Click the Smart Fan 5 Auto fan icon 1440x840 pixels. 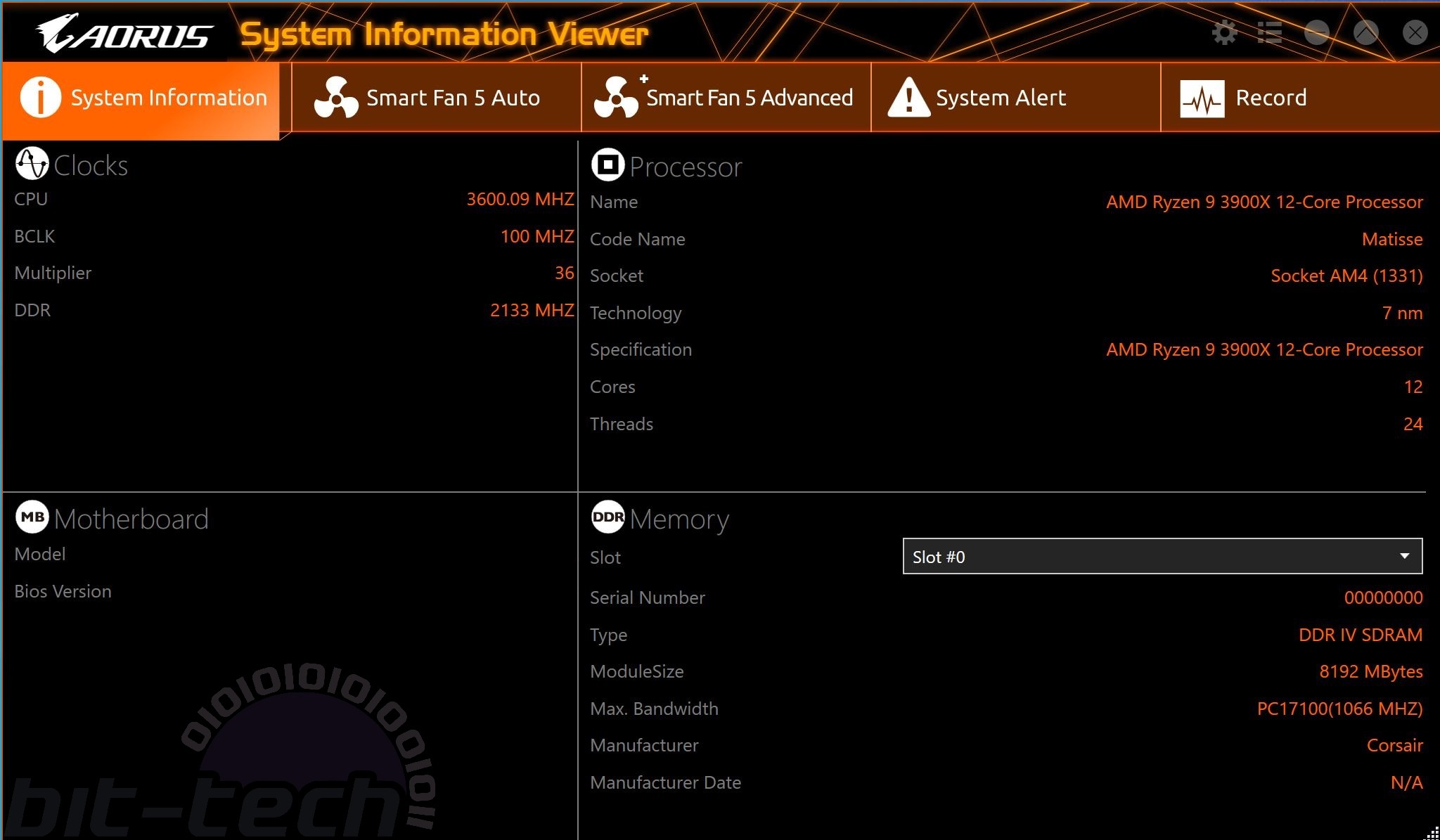pyautogui.click(x=336, y=97)
